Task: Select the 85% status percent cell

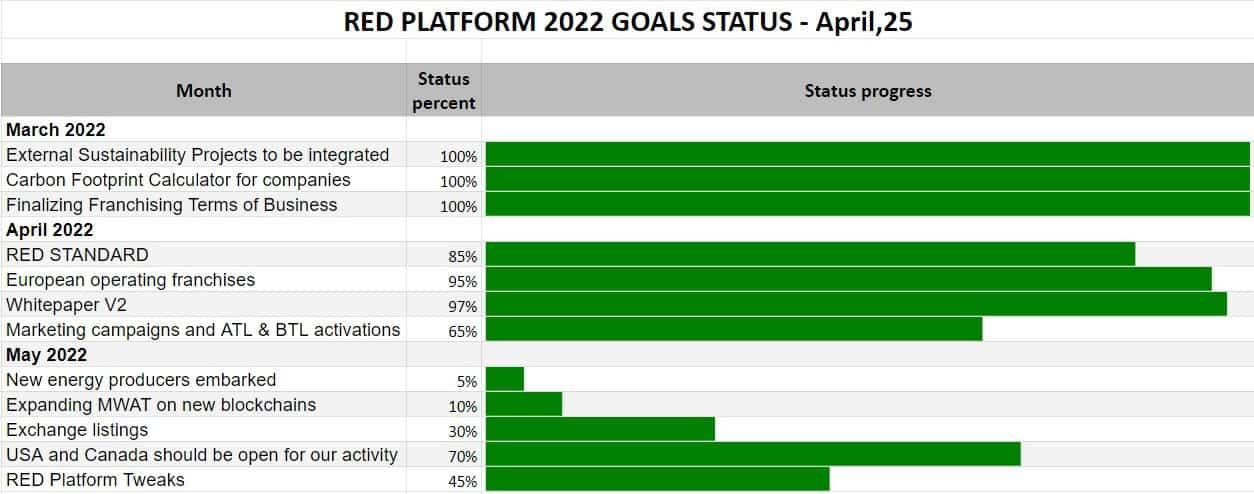Action: pos(462,256)
